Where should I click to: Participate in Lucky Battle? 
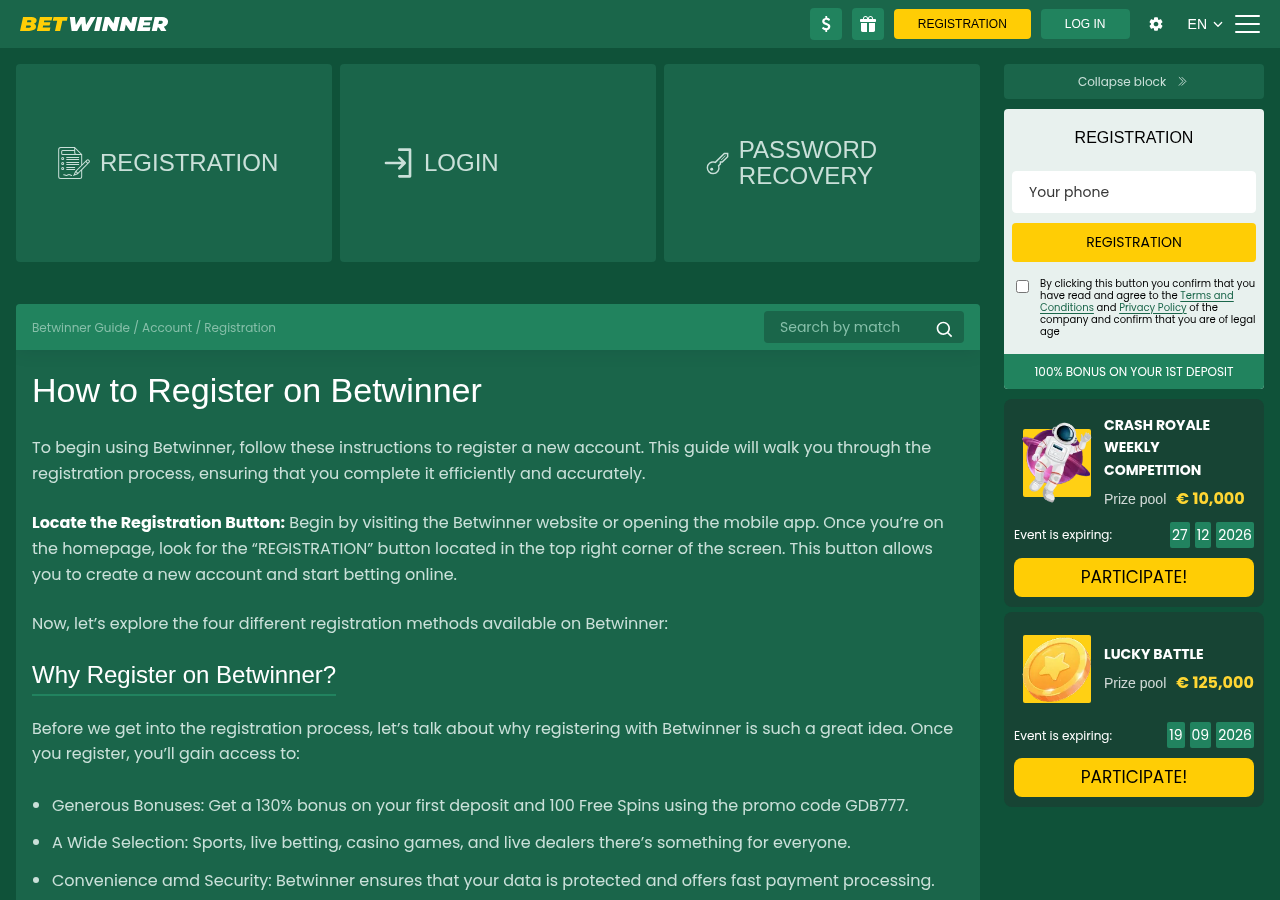tap(1134, 777)
